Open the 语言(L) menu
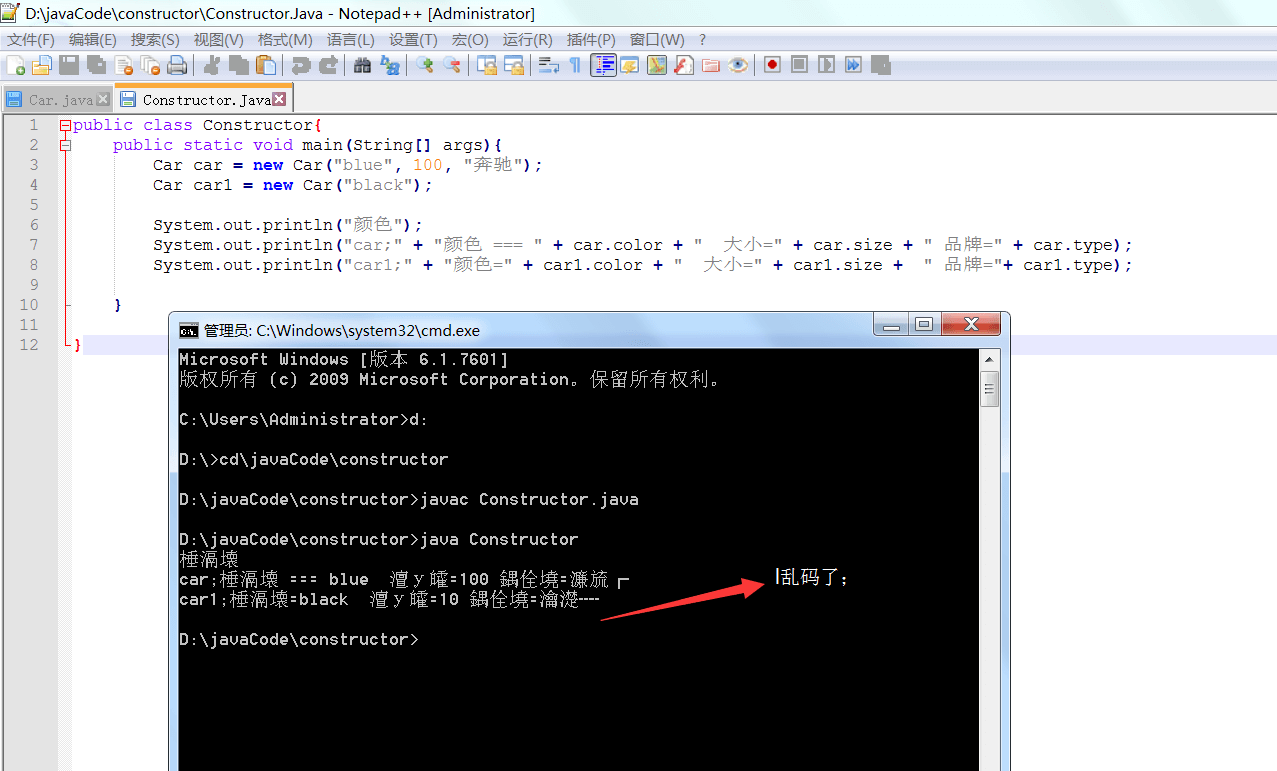 point(351,40)
